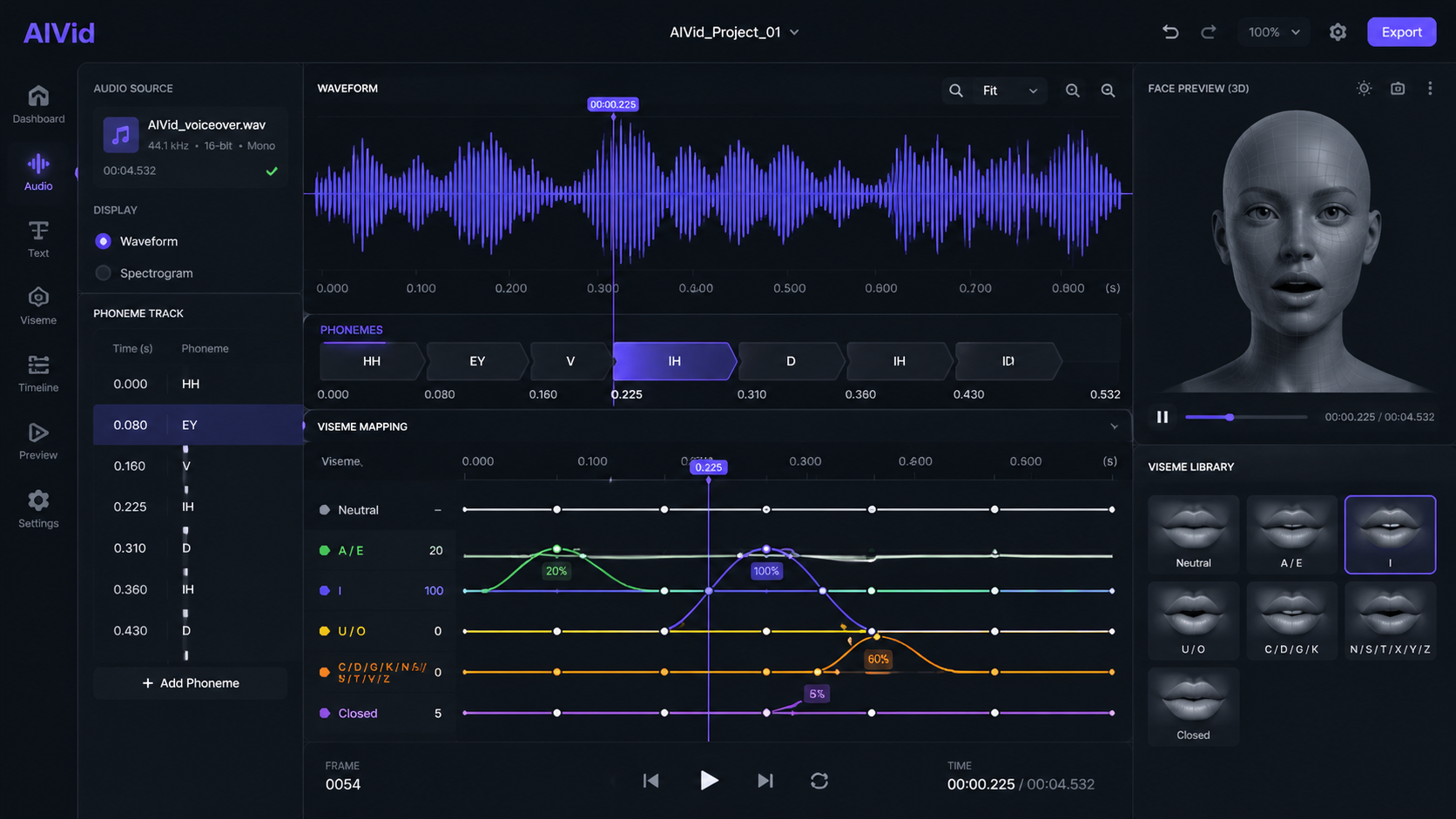
Task: Pause the face preview playback
Action: point(1163,417)
